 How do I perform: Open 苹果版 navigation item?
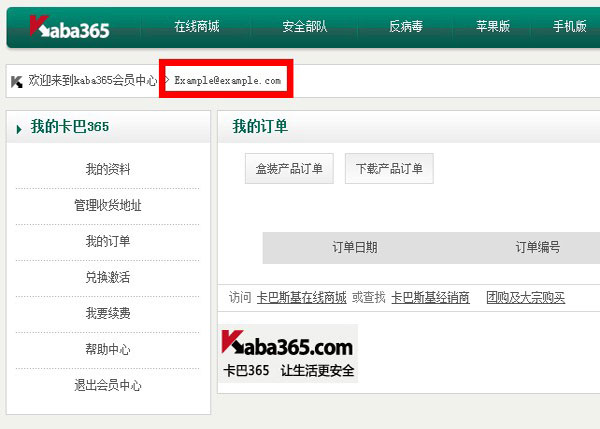click(493, 26)
